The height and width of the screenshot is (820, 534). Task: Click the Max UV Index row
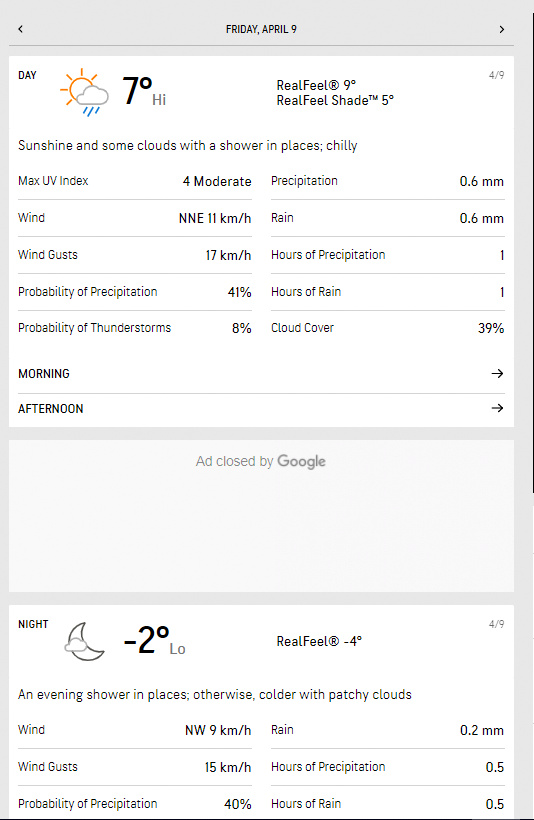pos(135,181)
